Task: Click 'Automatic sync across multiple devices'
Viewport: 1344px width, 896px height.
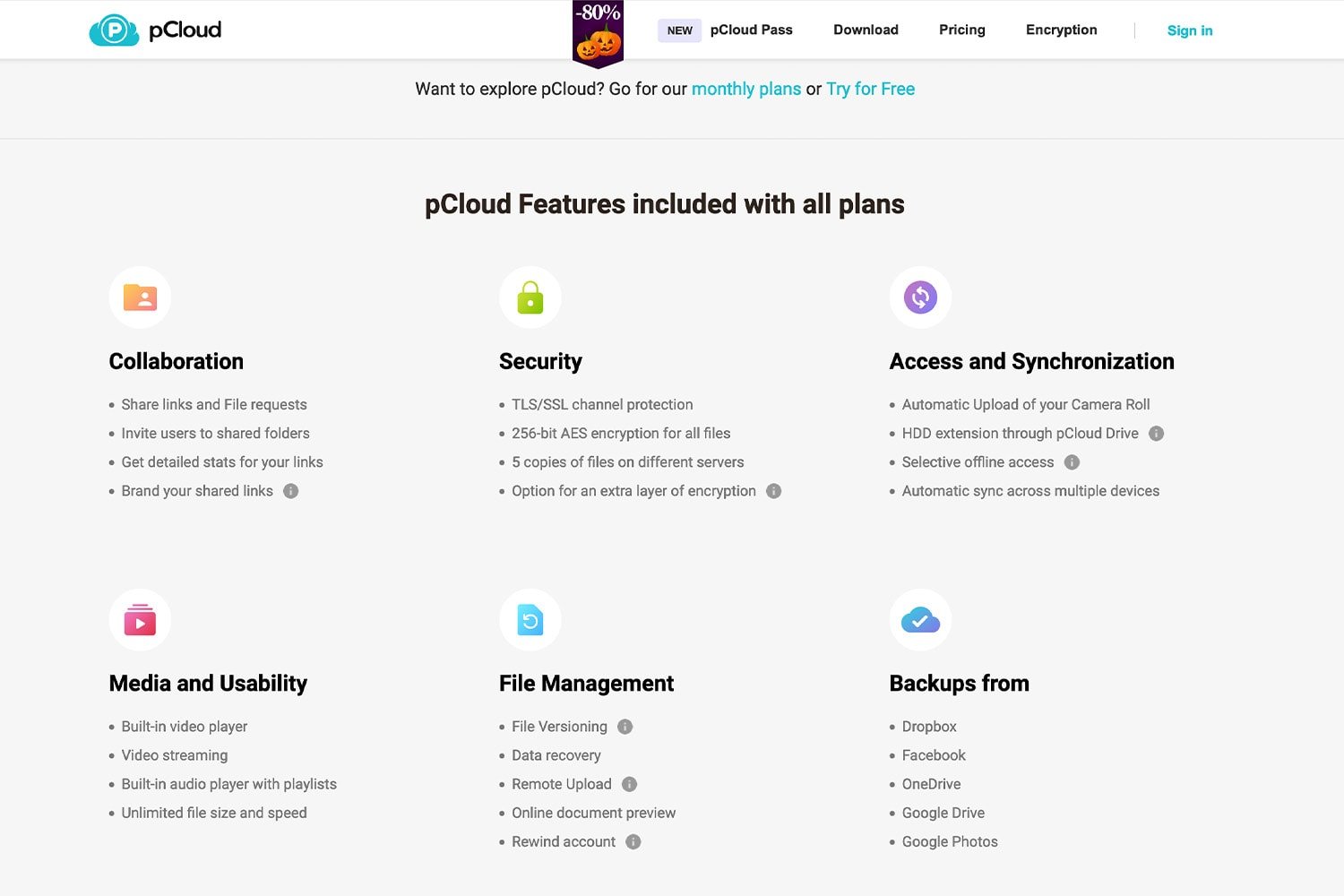Action: (1030, 491)
